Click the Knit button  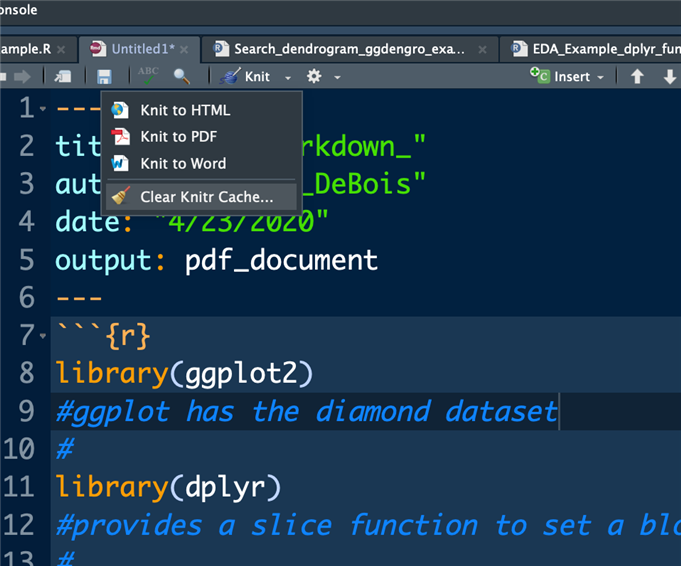pyautogui.click(x=246, y=77)
